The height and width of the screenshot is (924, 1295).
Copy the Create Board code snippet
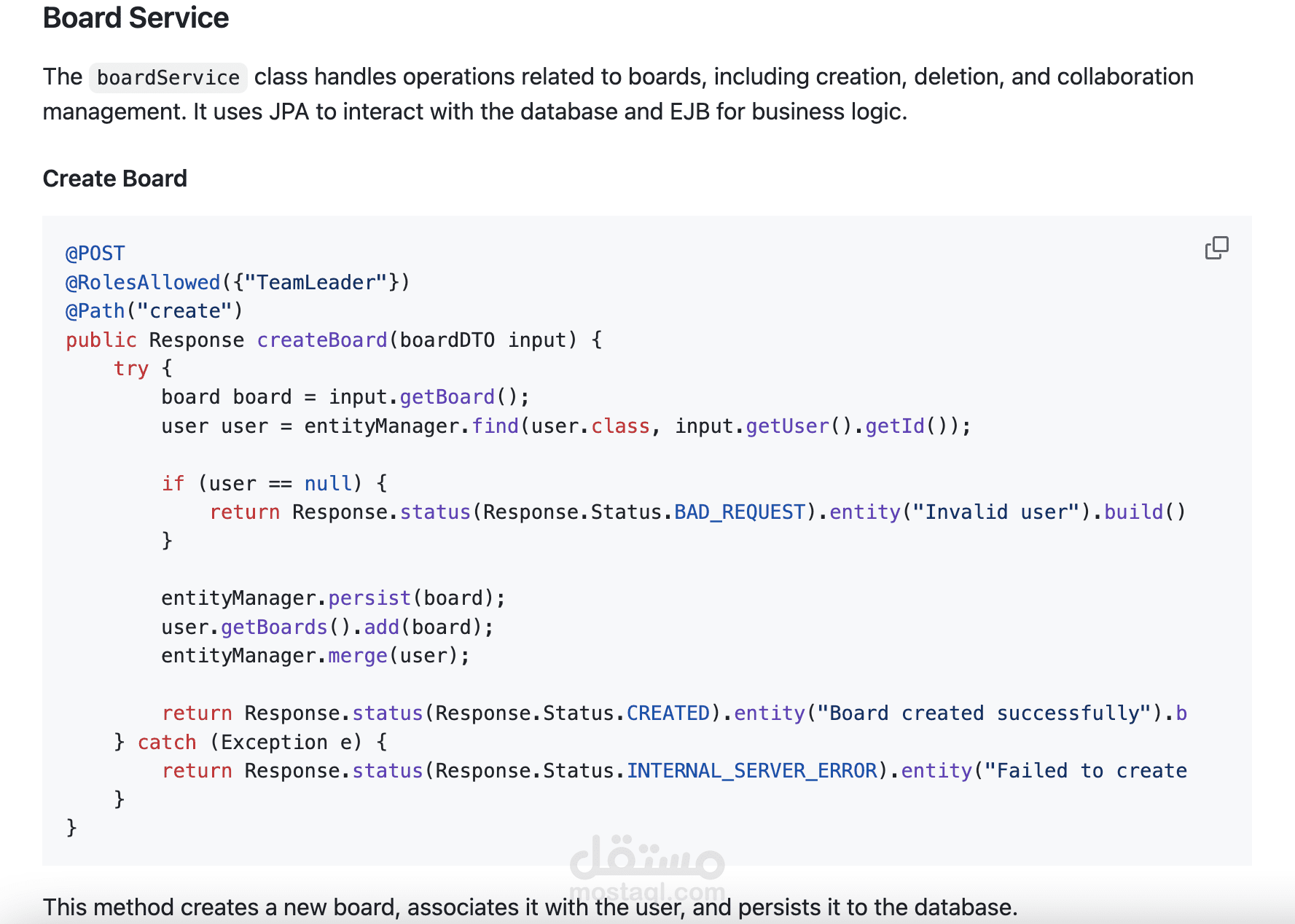[1216, 248]
